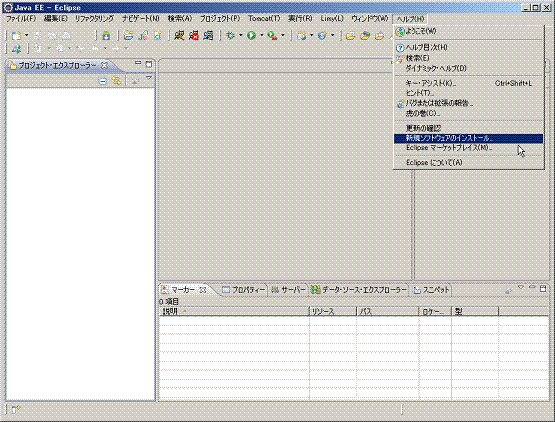Maximize the Markers bottom panel

pos(543,289)
